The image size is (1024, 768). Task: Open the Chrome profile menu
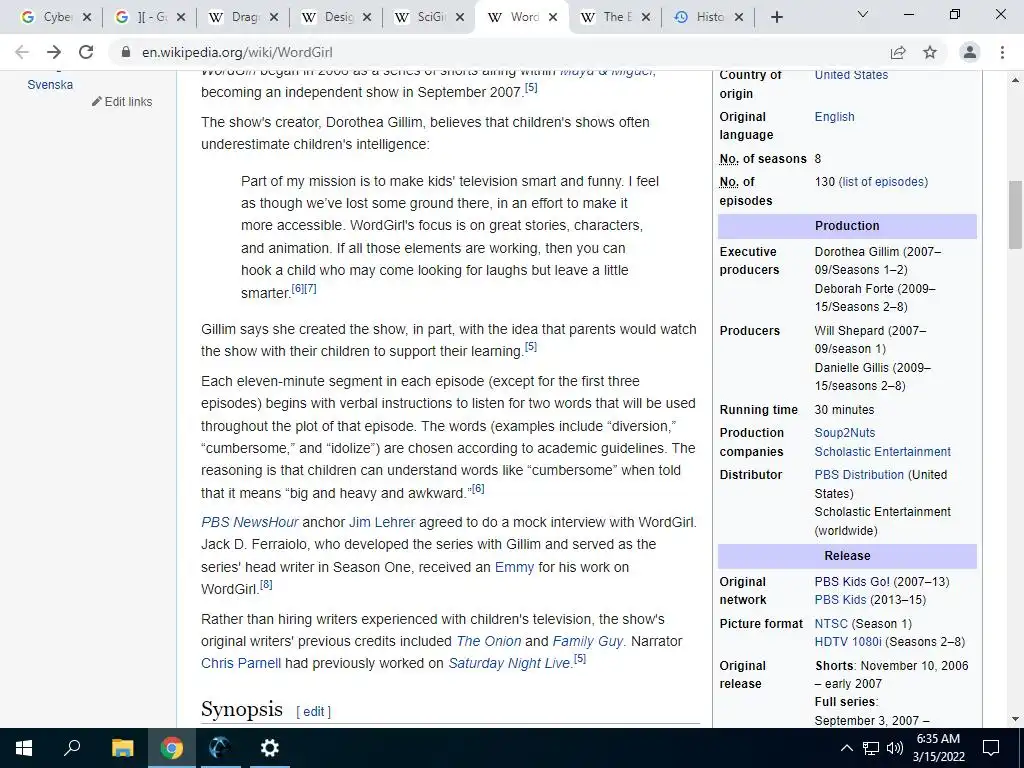970,52
